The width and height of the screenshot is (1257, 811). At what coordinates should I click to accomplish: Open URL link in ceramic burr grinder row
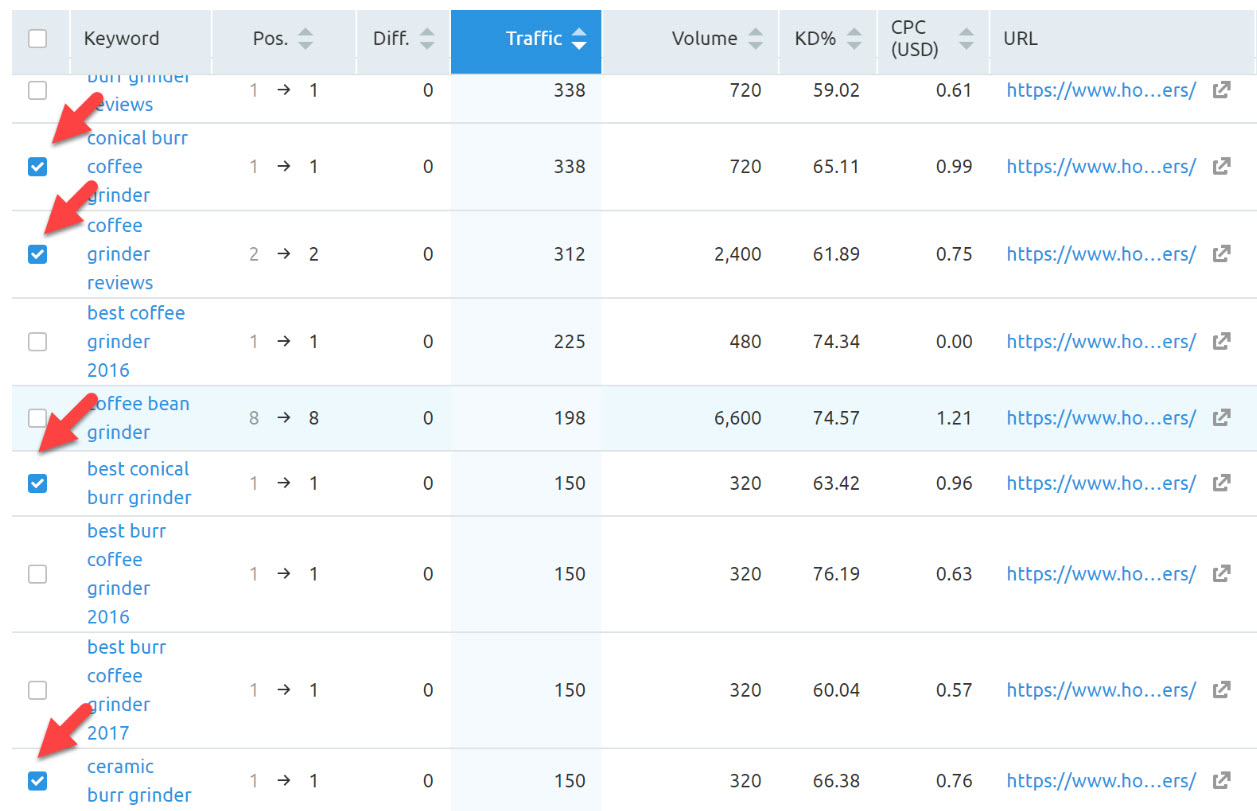click(x=1101, y=780)
